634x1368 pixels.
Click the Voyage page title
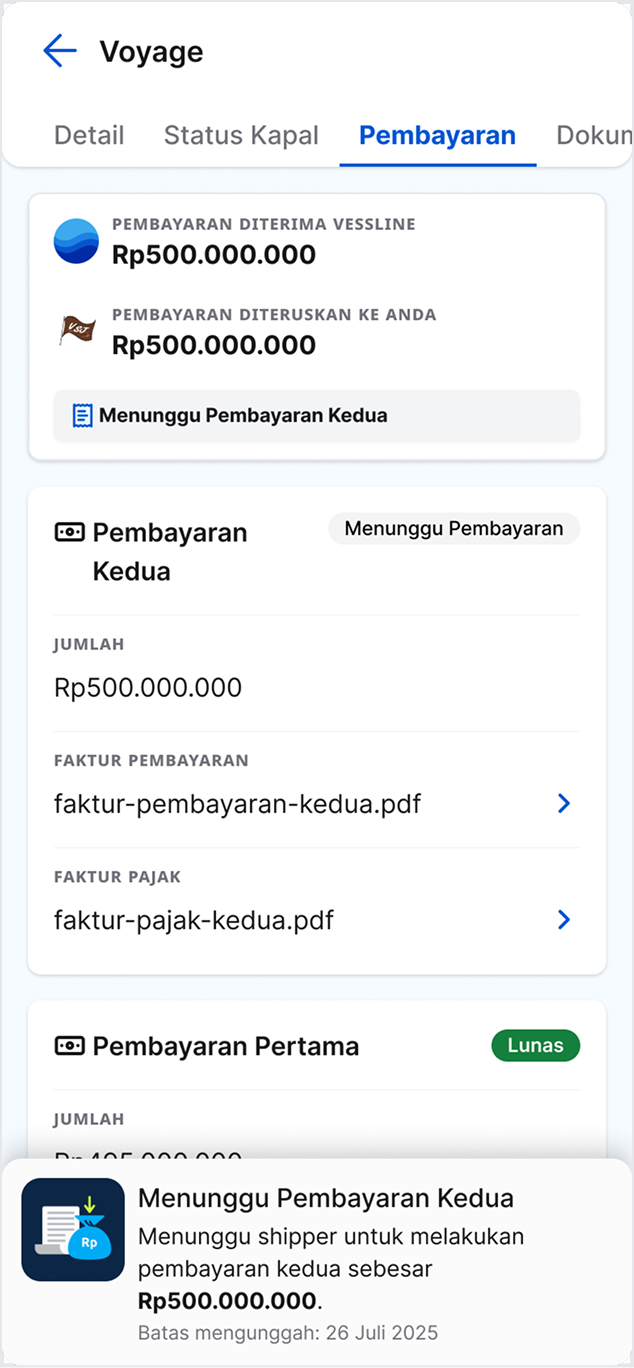pyautogui.click(x=151, y=52)
